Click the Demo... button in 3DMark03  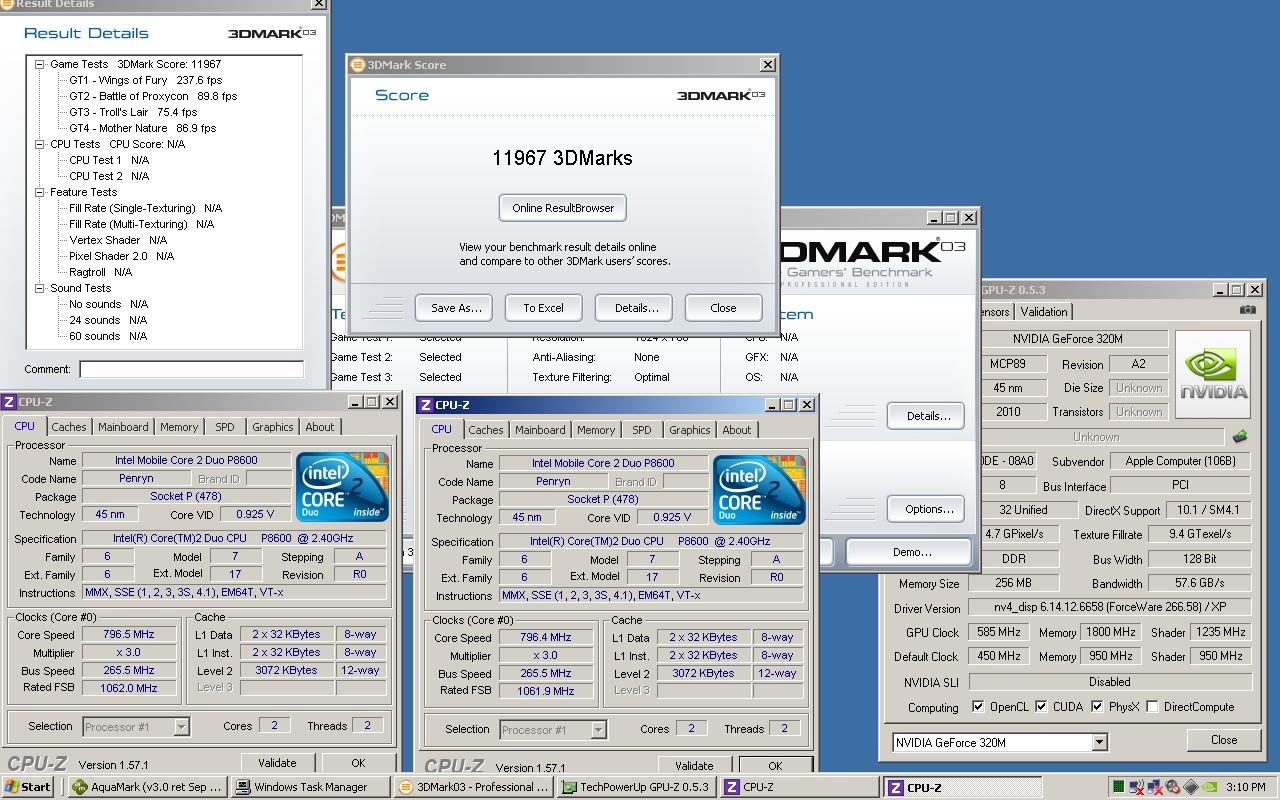909,552
